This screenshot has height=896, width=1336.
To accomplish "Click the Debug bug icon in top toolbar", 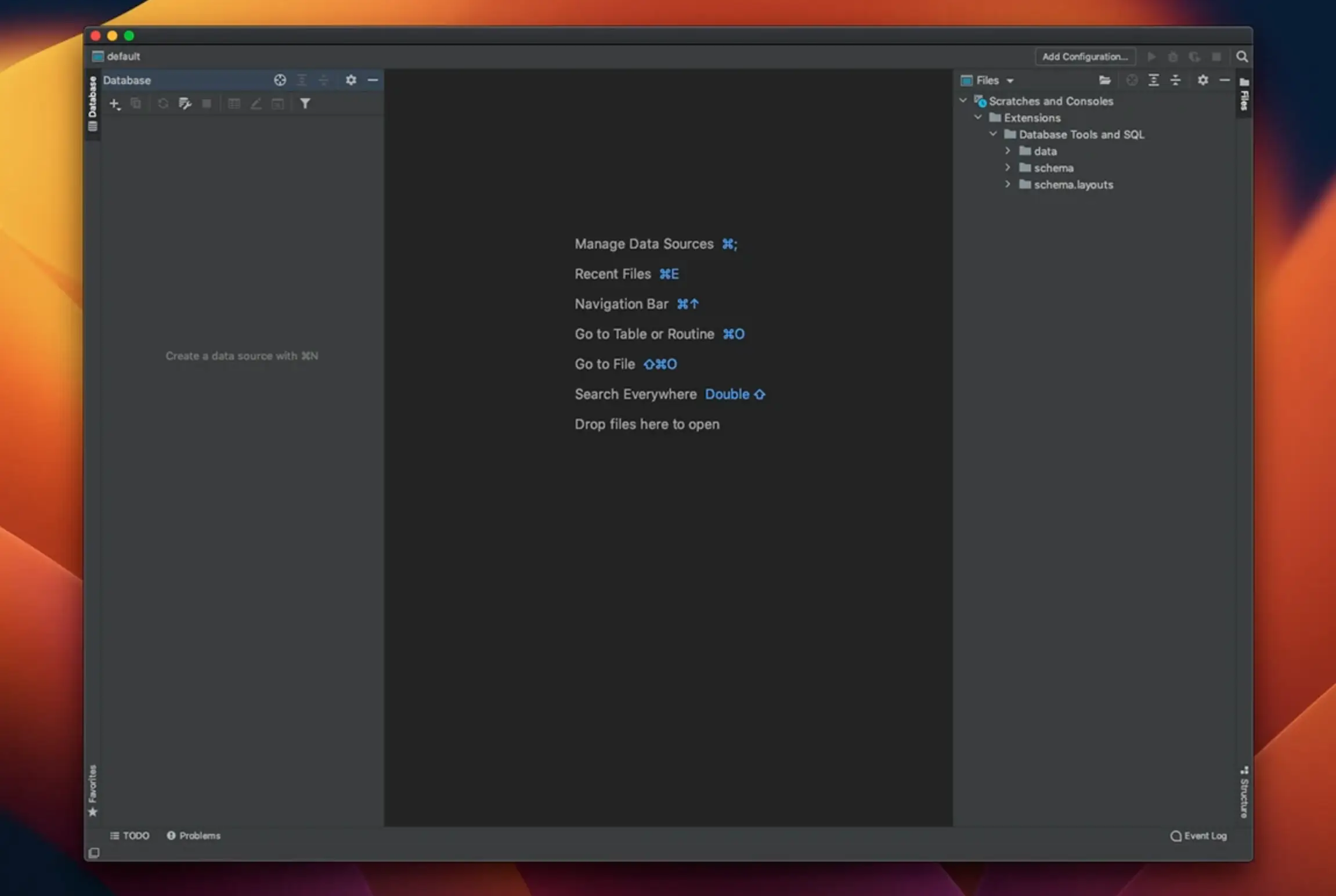I will pyautogui.click(x=1173, y=56).
